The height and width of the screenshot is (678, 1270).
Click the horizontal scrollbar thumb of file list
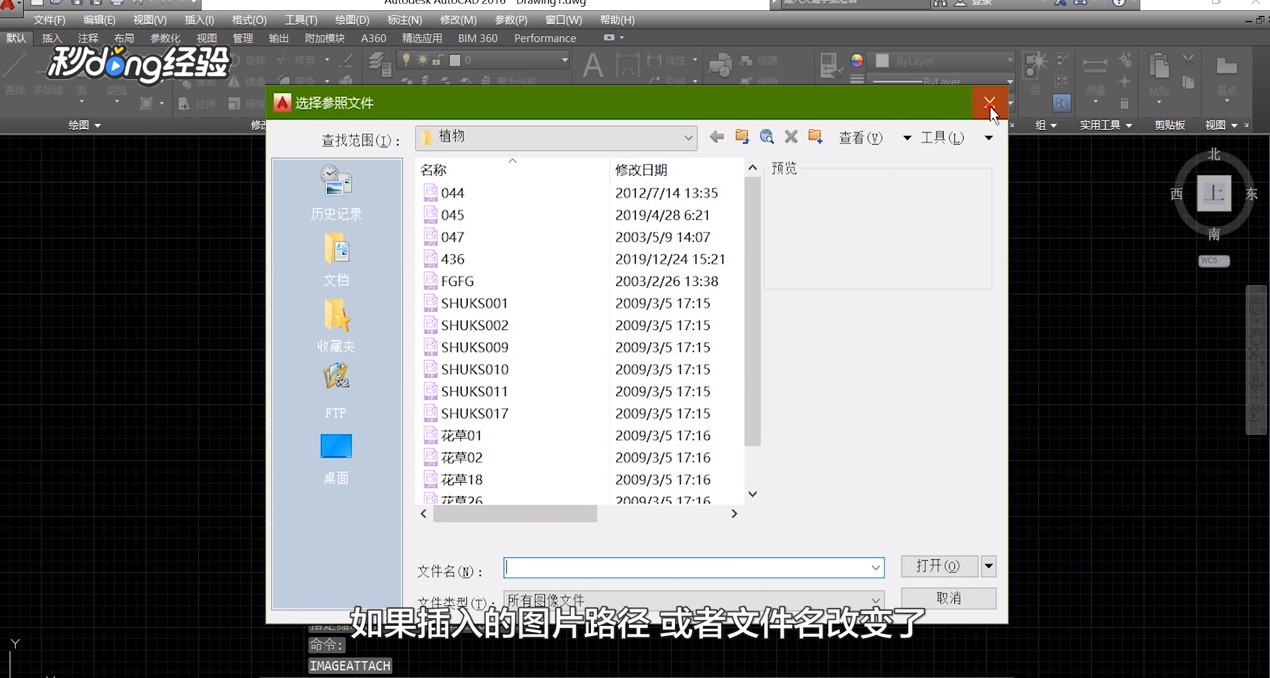(x=515, y=513)
